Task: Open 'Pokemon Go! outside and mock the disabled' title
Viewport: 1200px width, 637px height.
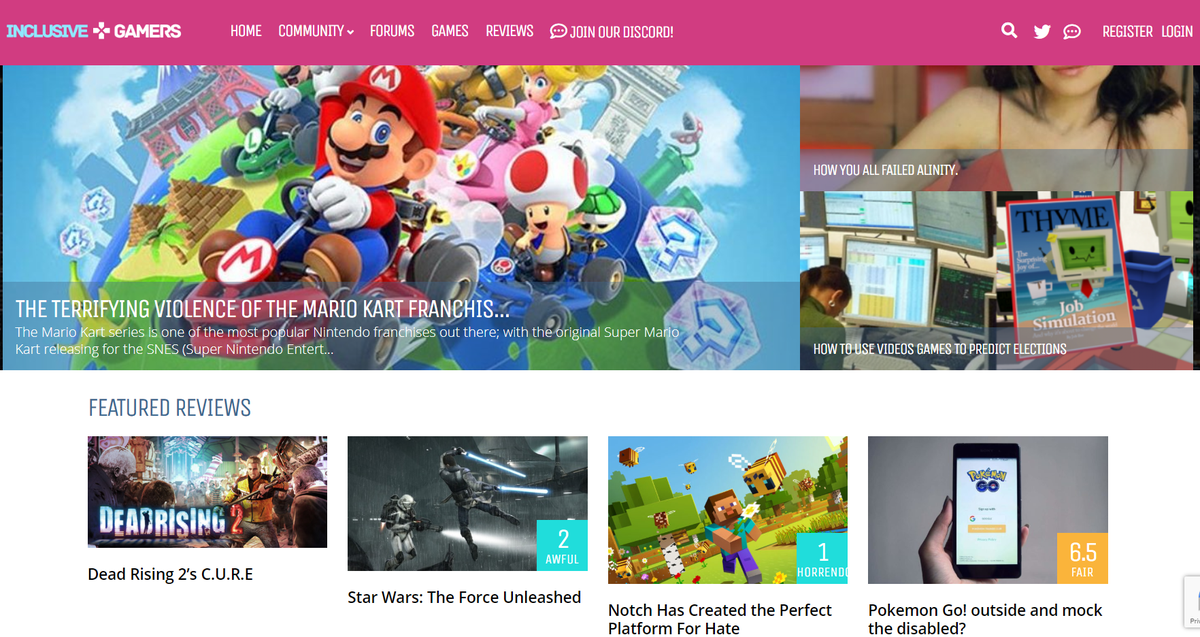Action: 985,619
